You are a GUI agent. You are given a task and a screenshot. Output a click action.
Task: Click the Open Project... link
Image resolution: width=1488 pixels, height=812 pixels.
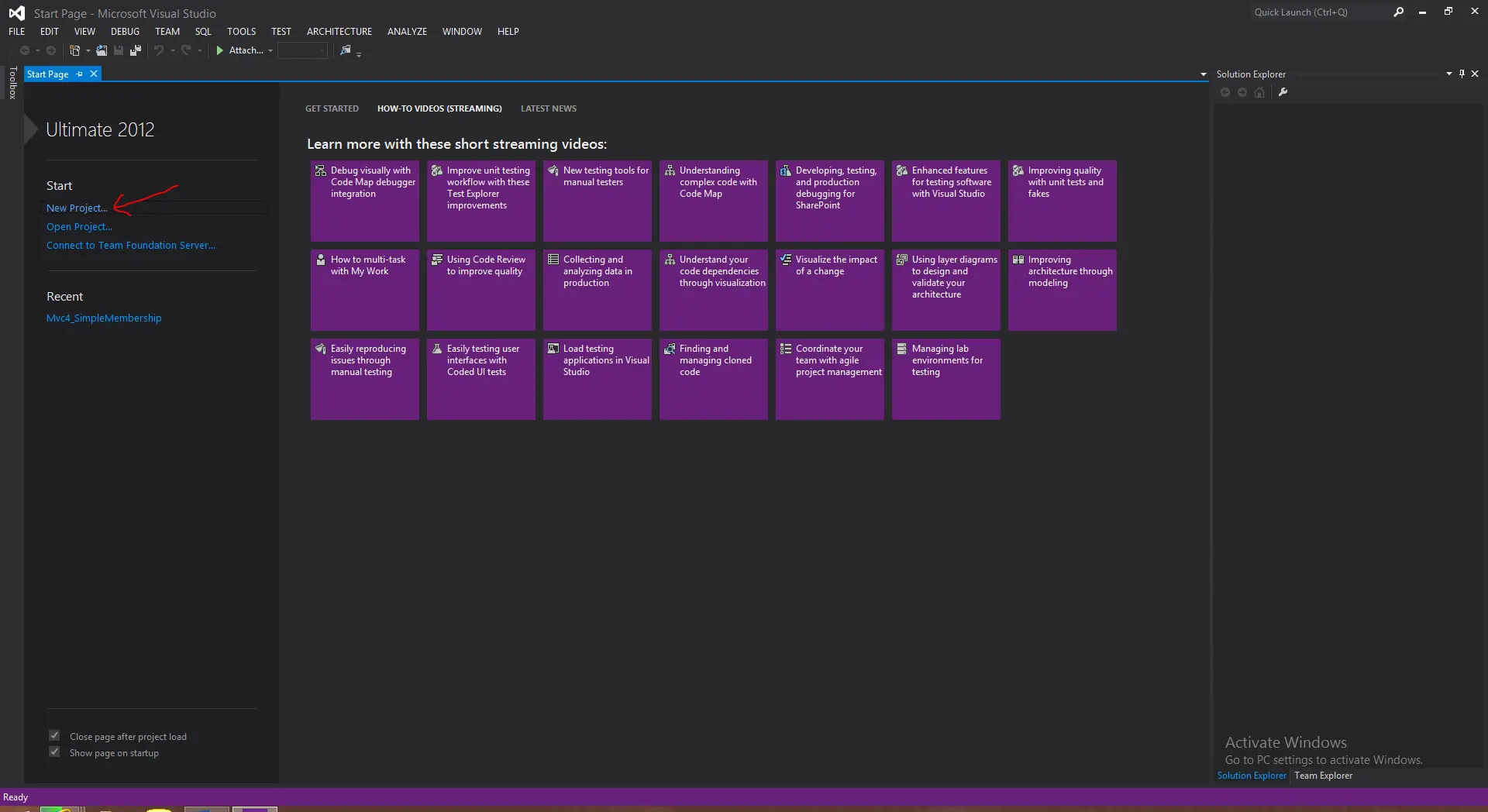point(79,227)
